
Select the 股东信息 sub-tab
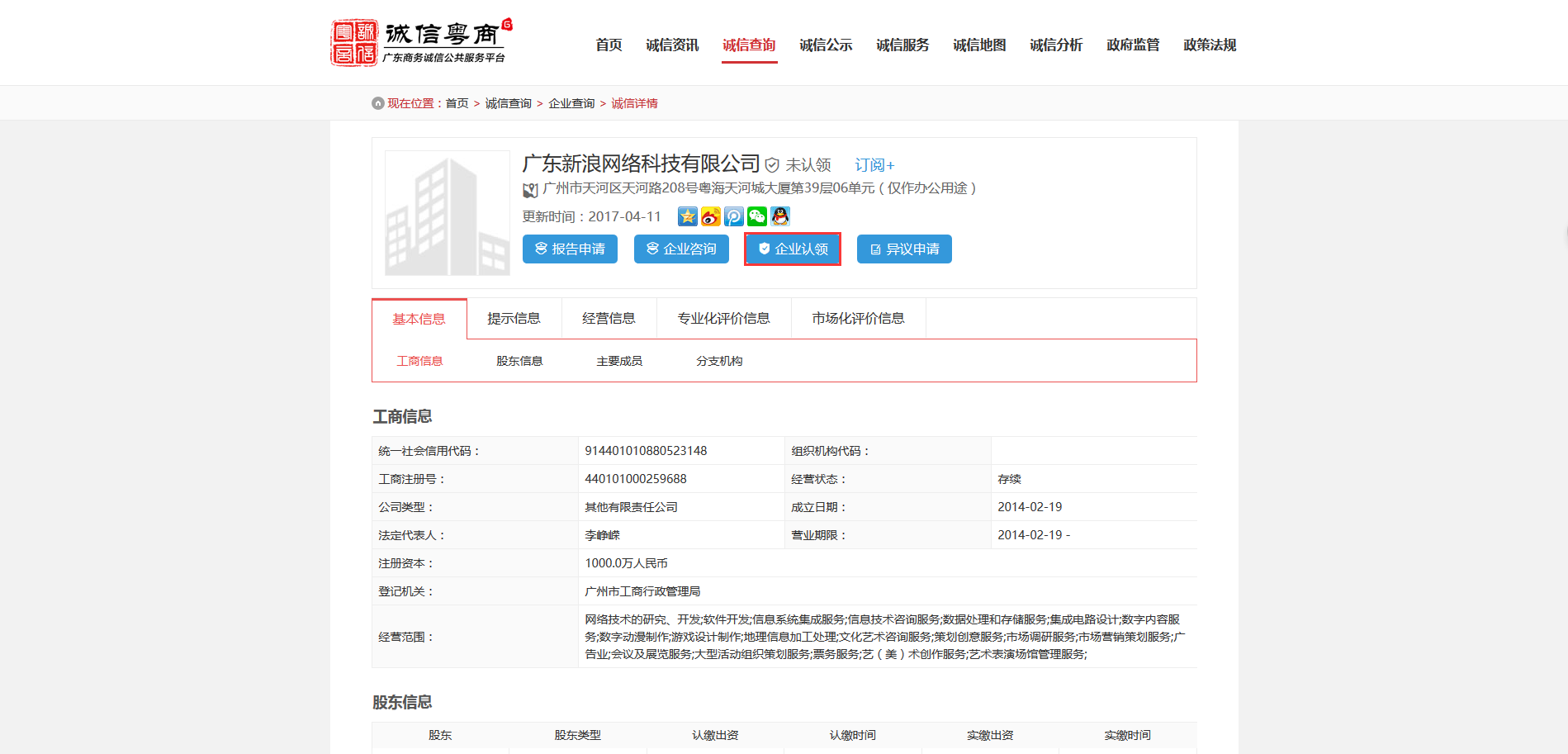click(519, 361)
